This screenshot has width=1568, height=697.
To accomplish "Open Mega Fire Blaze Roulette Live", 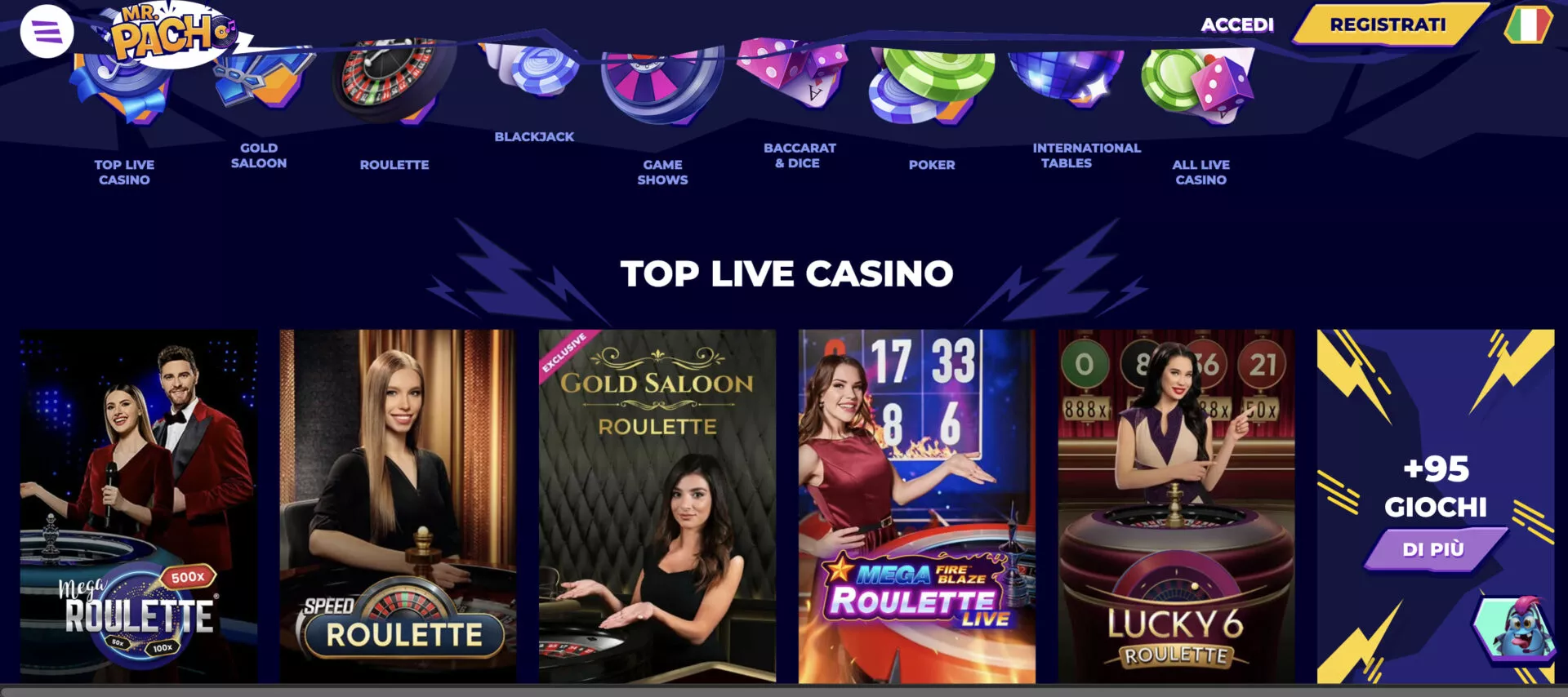I will click(x=917, y=506).
